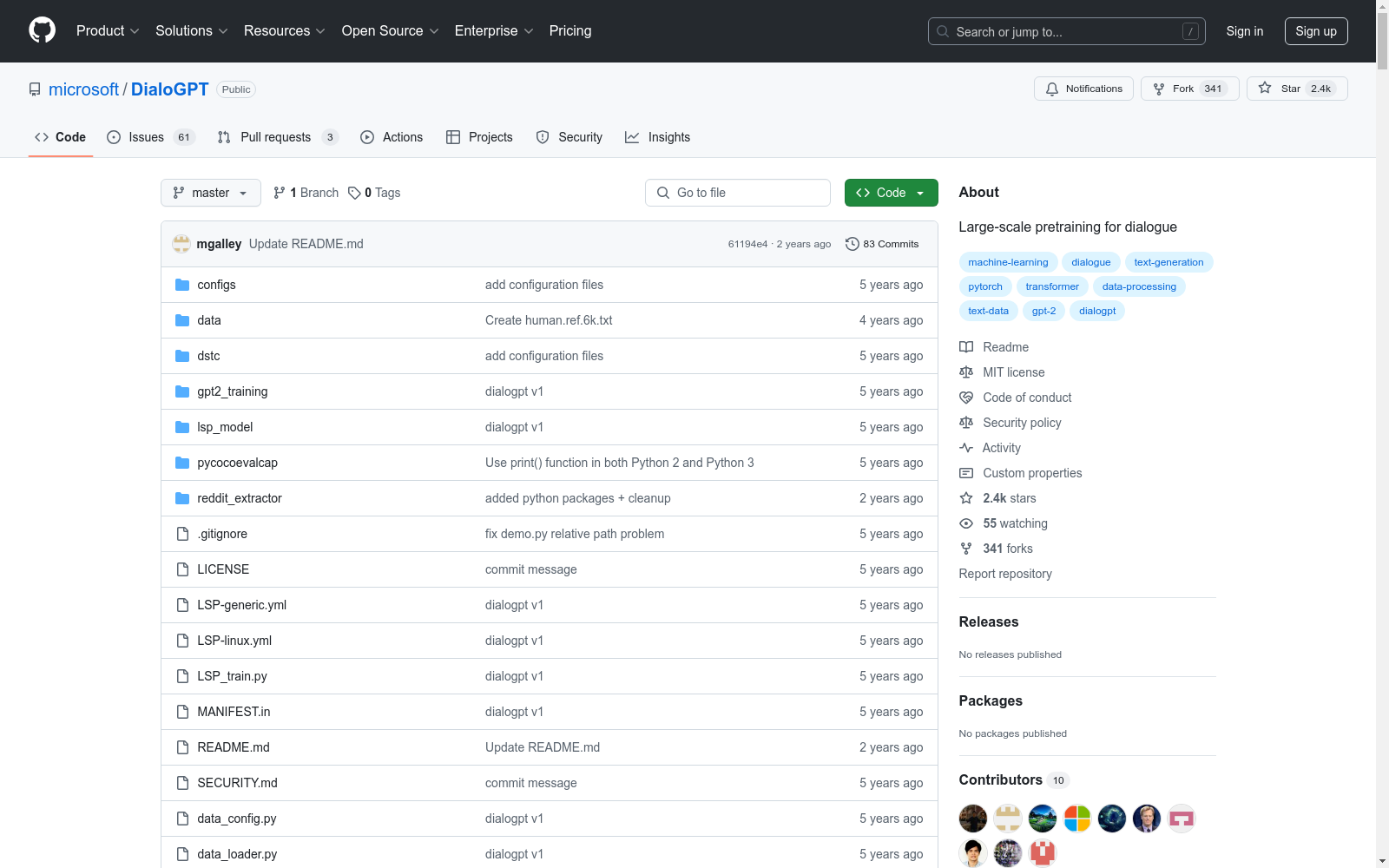Viewport: 1389px width, 868px height.
Task: Click the Go to file search box
Action: [x=738, y=193]
